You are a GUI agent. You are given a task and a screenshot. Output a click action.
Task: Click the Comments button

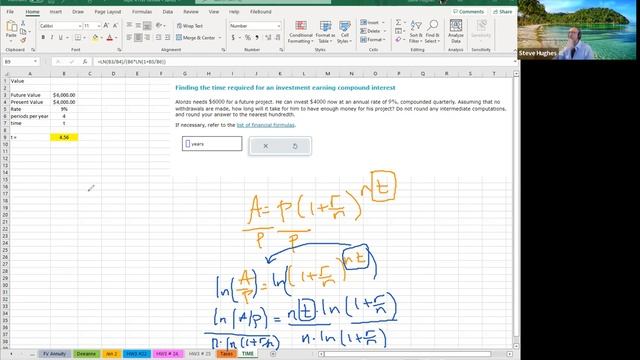[x=468, y=12]
